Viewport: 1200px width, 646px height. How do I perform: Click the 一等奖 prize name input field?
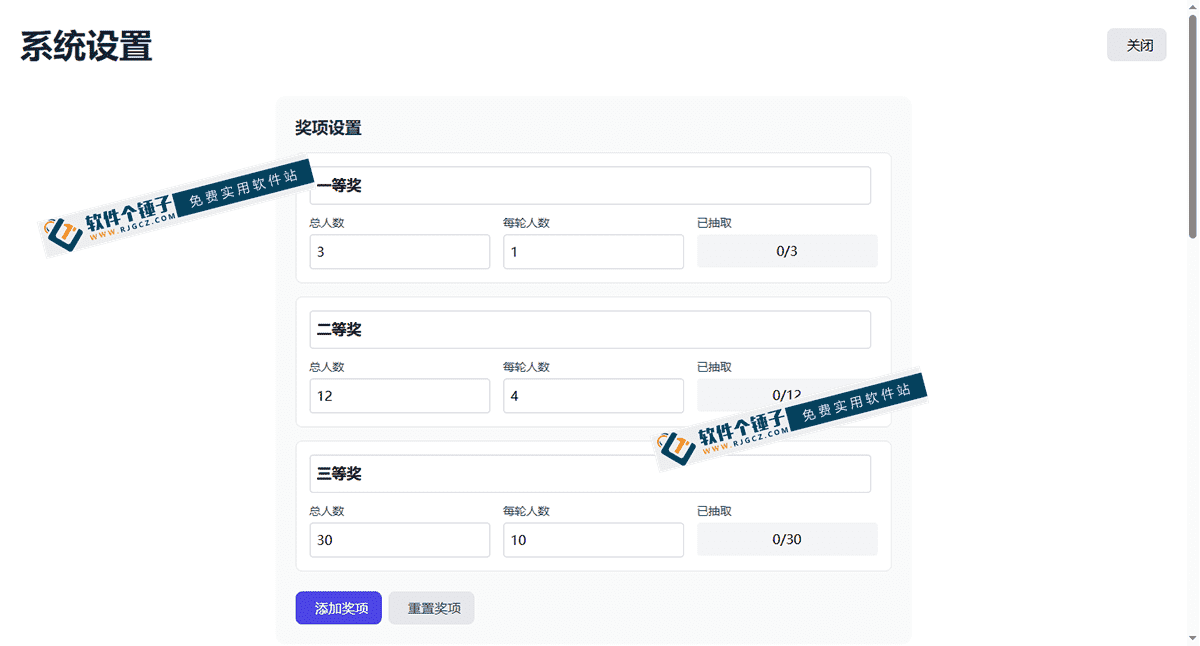pos(590,185)
